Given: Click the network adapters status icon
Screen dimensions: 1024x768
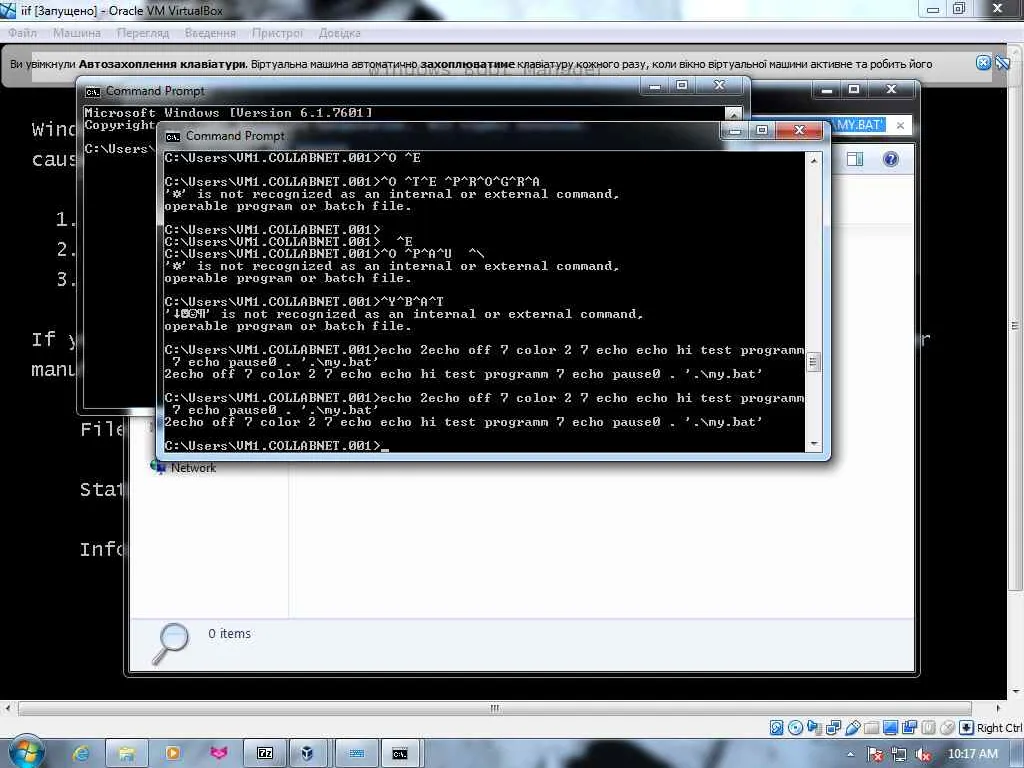Looking at the screenshot, I should tap(833, 728).
